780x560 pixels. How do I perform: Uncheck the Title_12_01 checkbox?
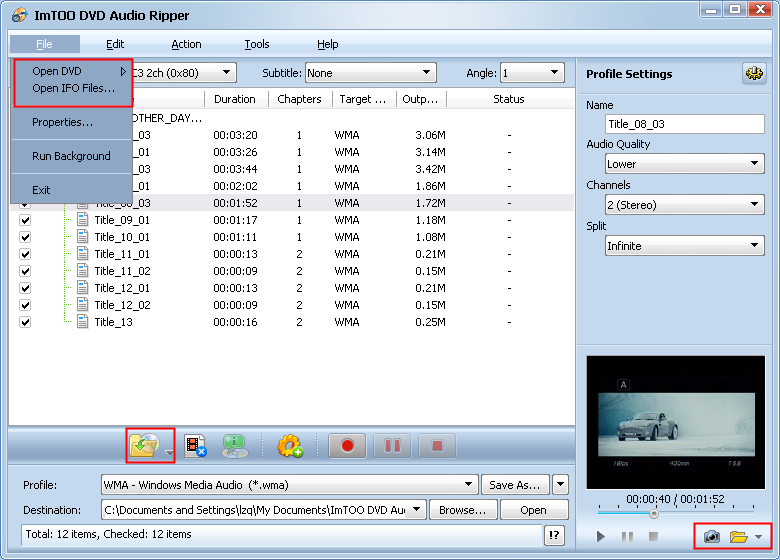(25, 288)
